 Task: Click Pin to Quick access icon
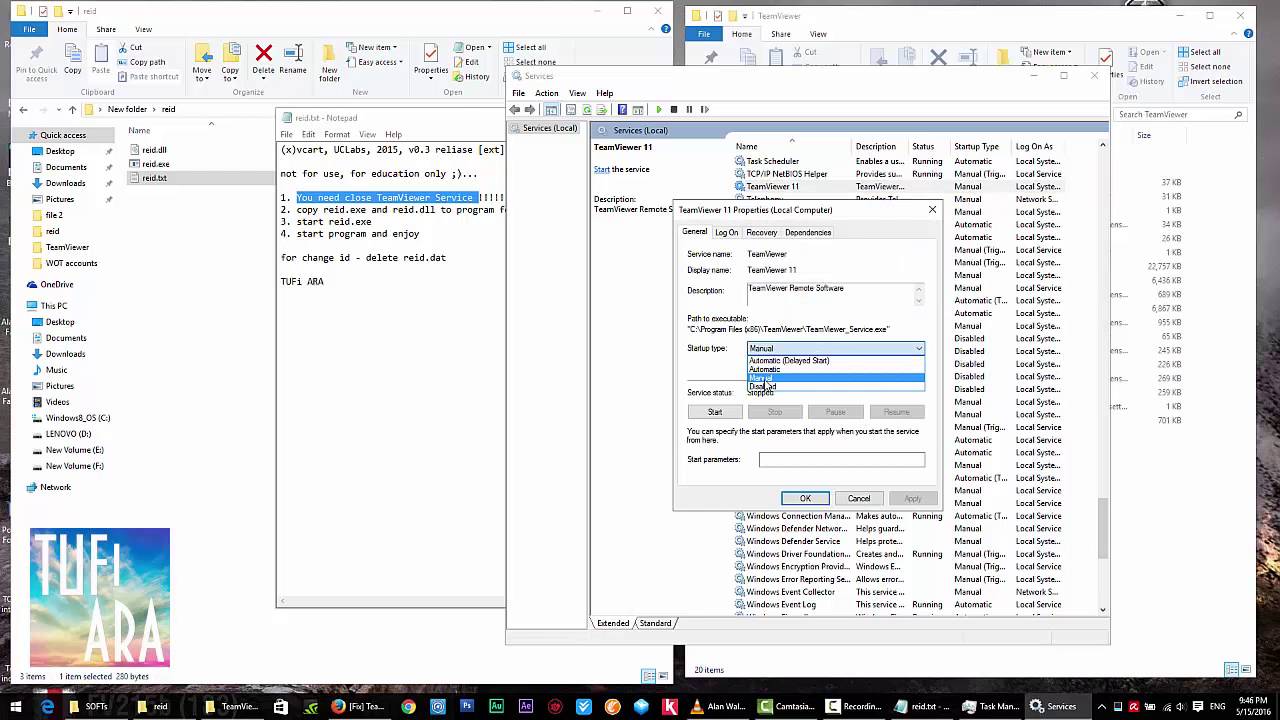point(36,53)
